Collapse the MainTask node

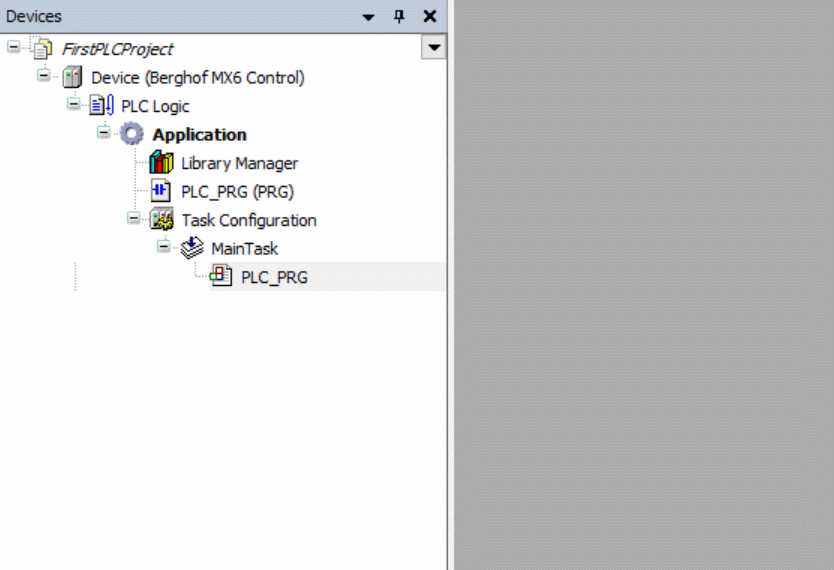coord(163,246)
